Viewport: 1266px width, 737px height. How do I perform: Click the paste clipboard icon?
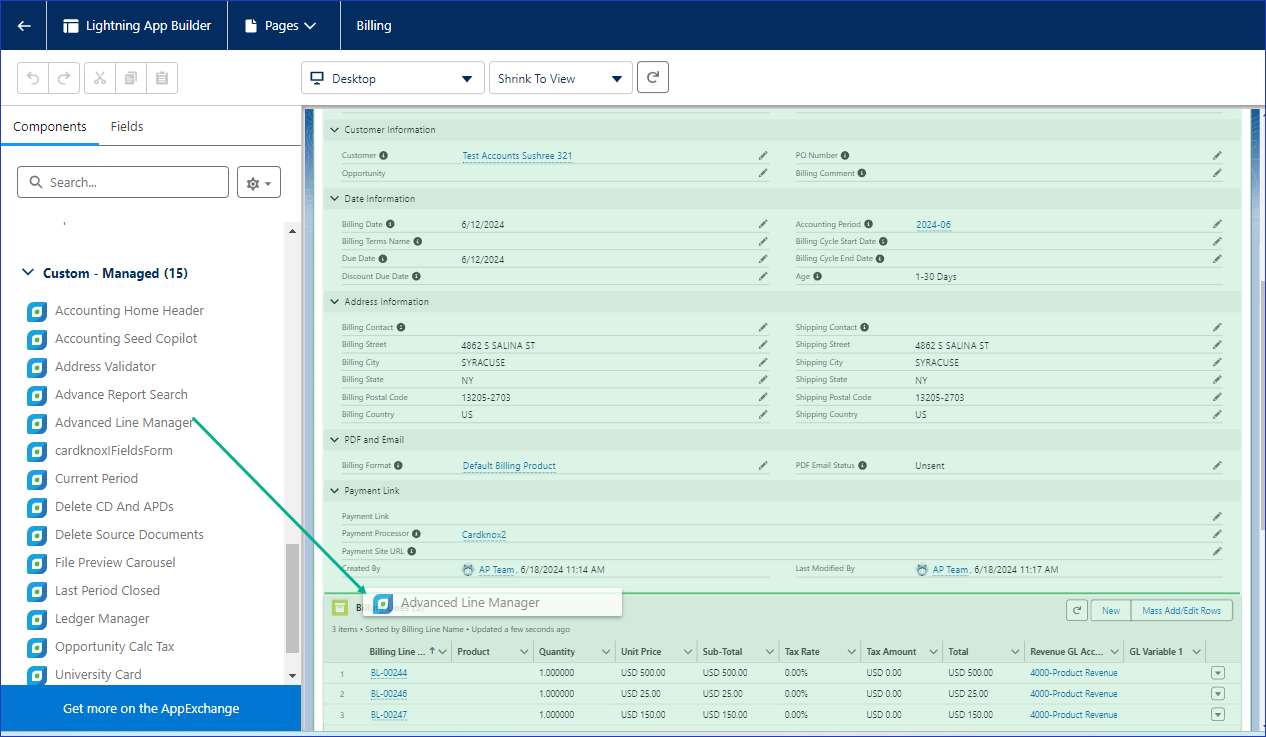pos(162,78)
